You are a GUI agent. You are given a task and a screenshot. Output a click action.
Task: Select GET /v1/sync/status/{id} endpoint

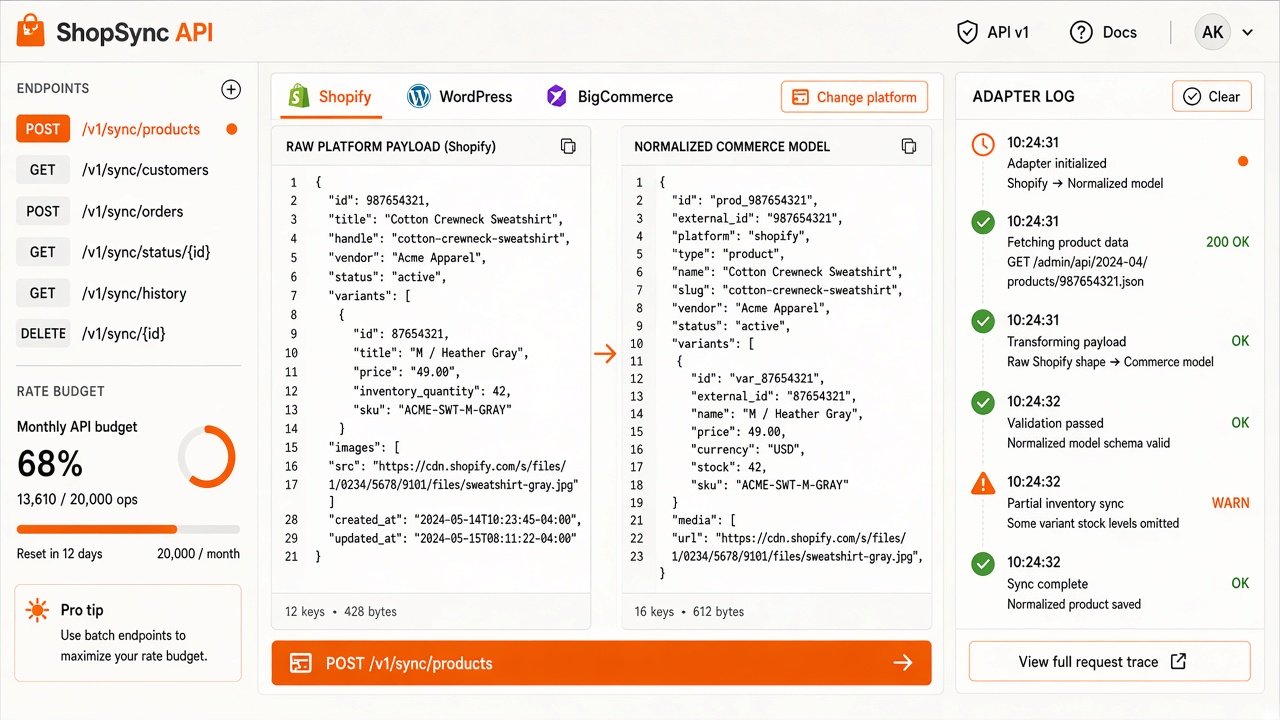pyautogui.click(x=128, y=252)
